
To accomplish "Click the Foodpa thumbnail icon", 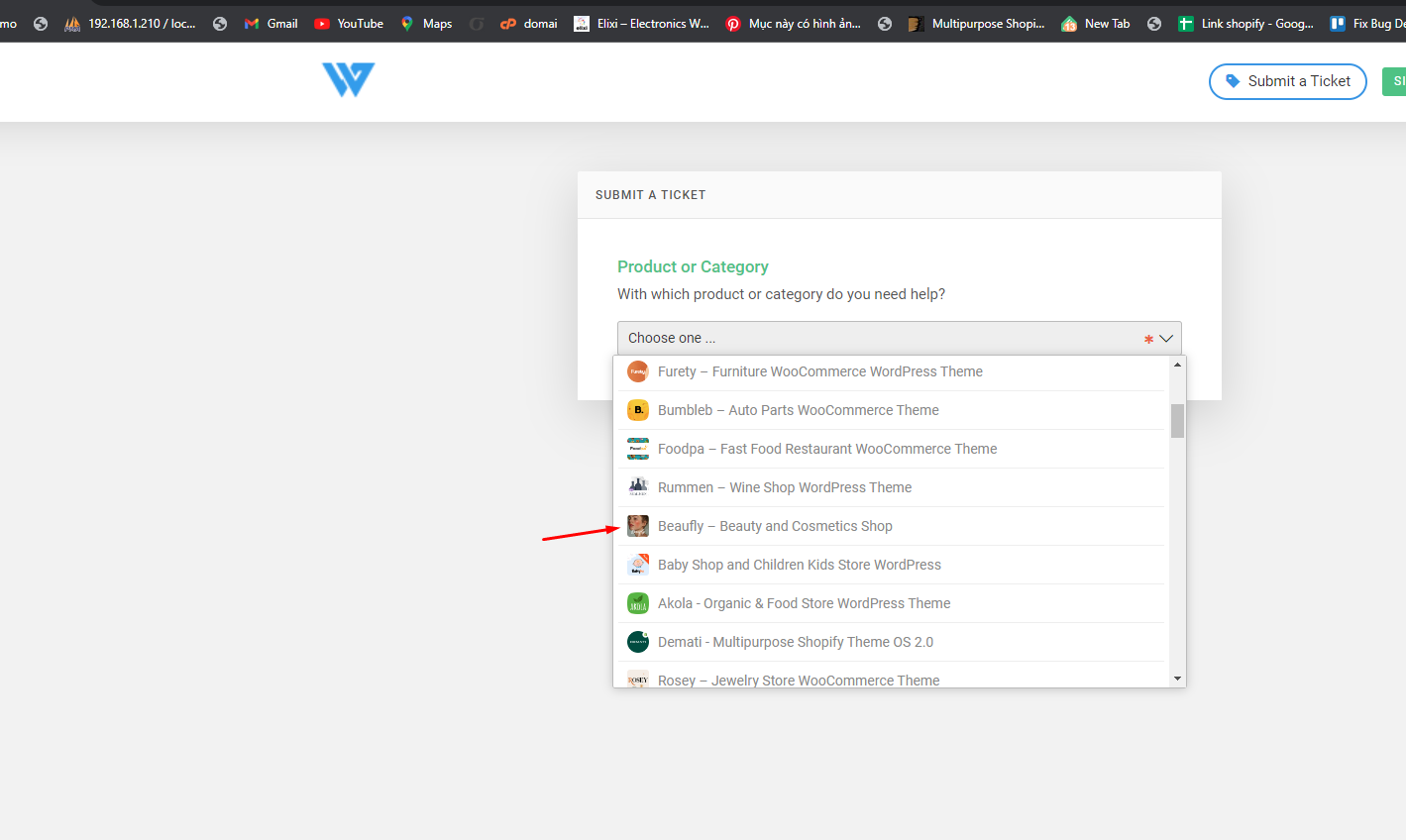I will tap(638, 449).
